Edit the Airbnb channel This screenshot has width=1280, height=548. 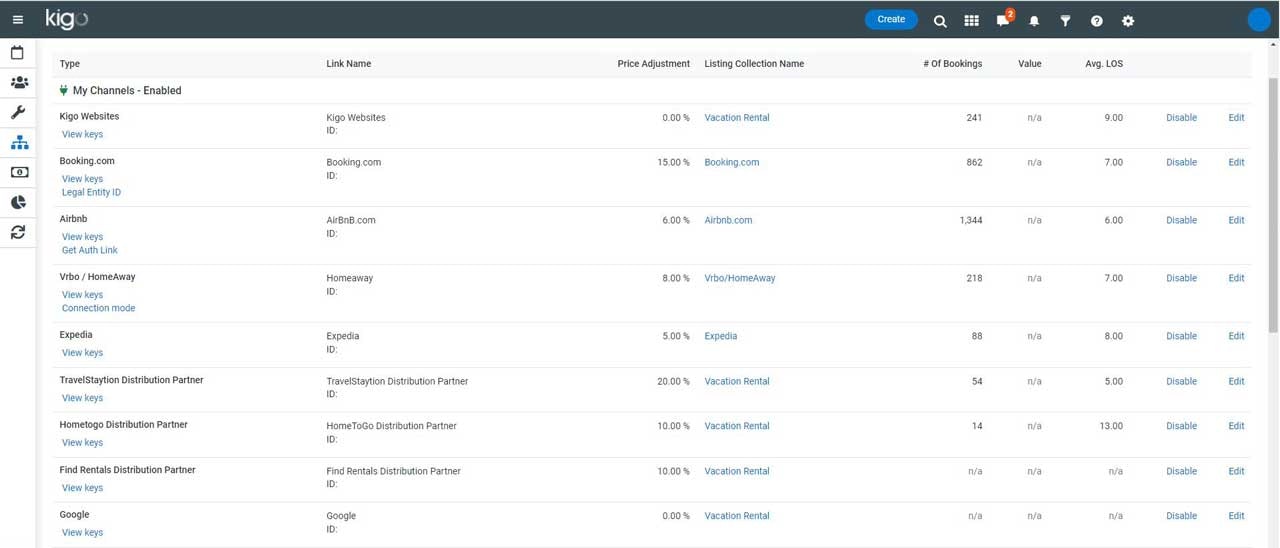[x=1236, y=220]
